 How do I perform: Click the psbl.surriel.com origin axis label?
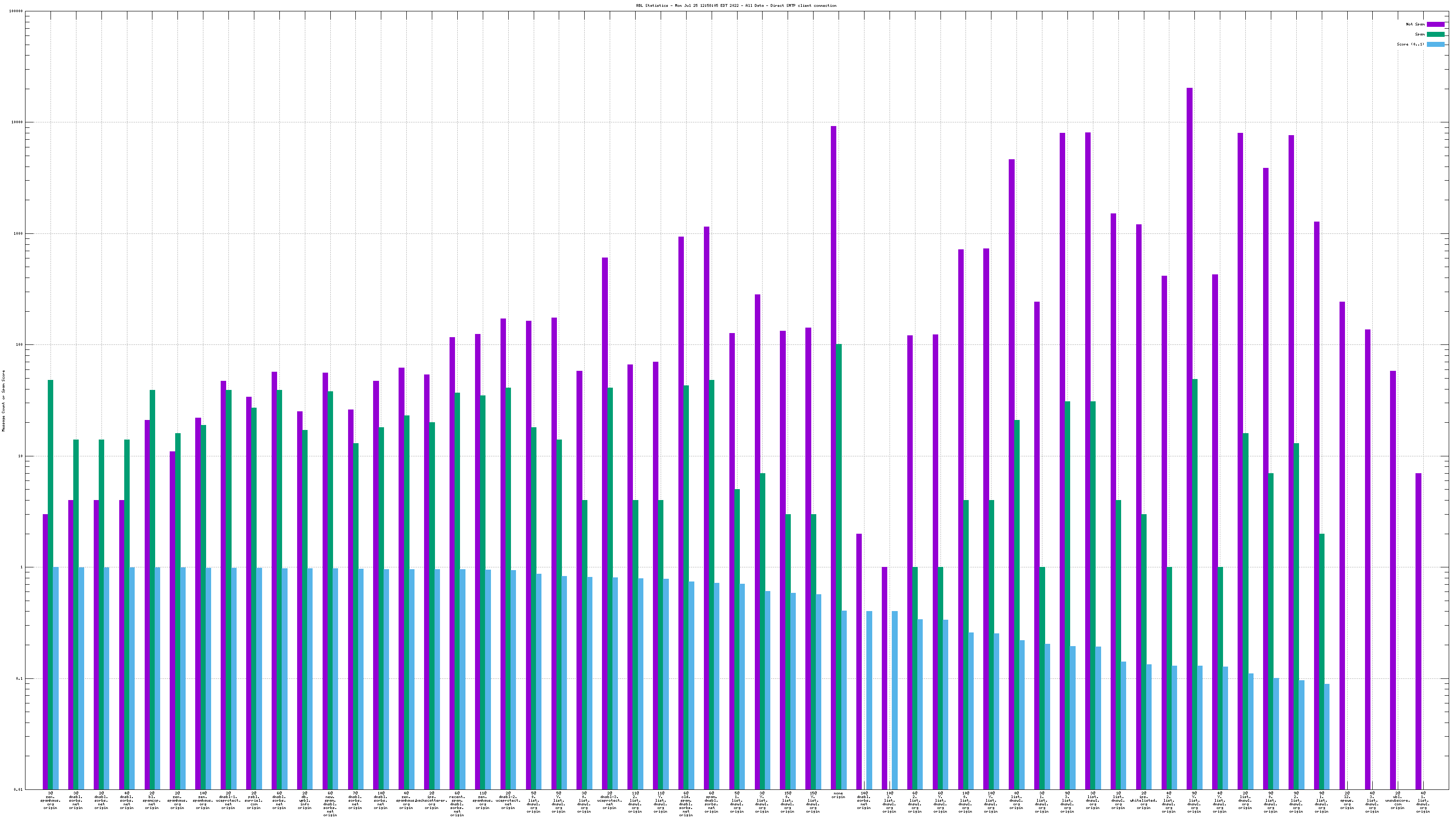point(253,800)
